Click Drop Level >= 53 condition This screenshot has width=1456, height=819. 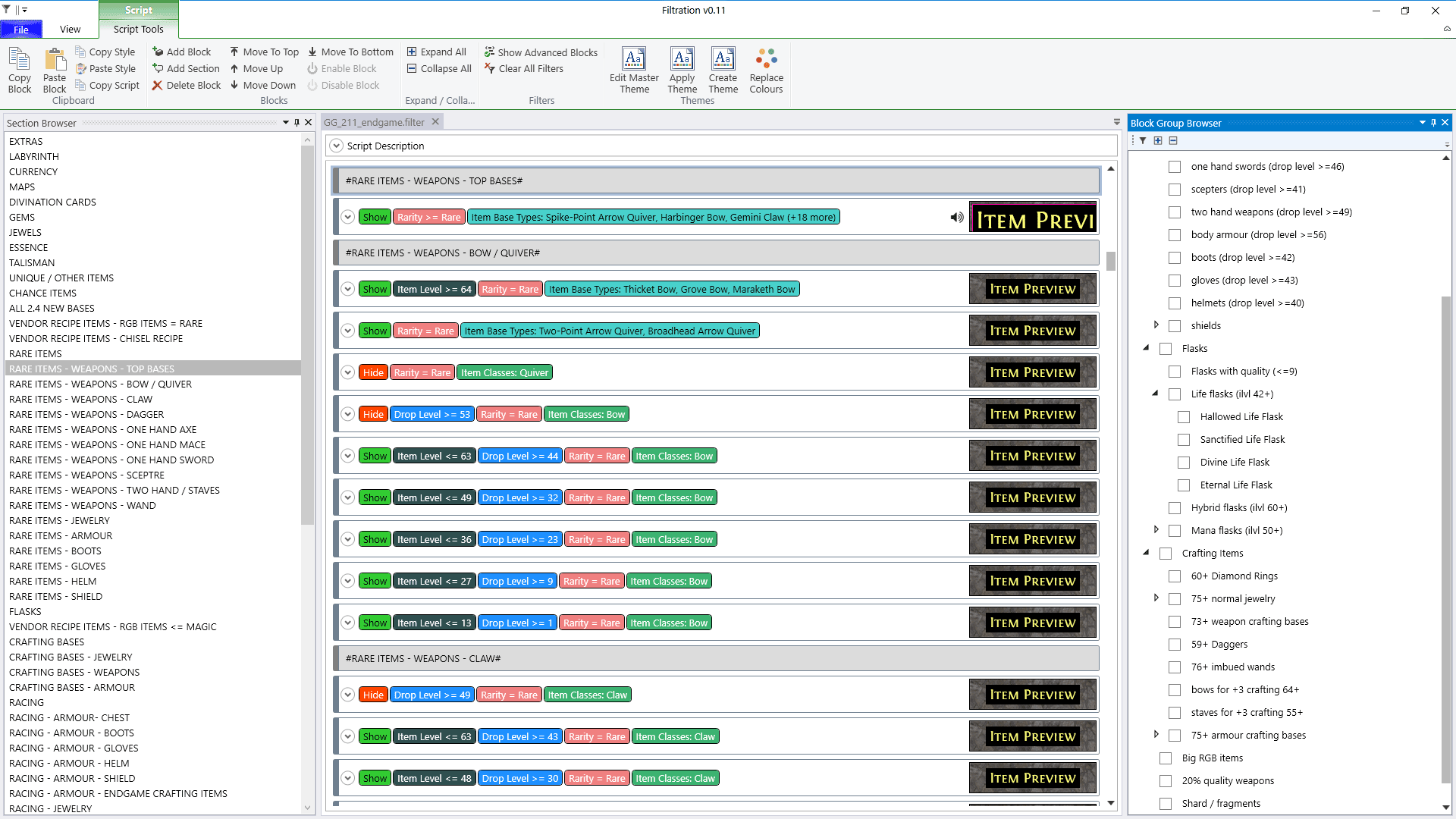[x=432, y=414]
